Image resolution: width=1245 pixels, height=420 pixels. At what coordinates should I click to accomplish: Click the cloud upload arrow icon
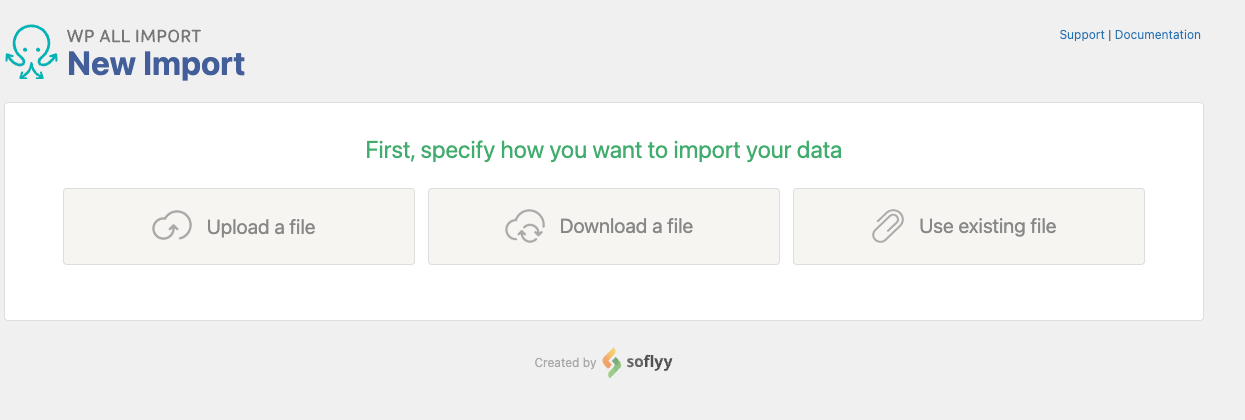tap(172, 227)
